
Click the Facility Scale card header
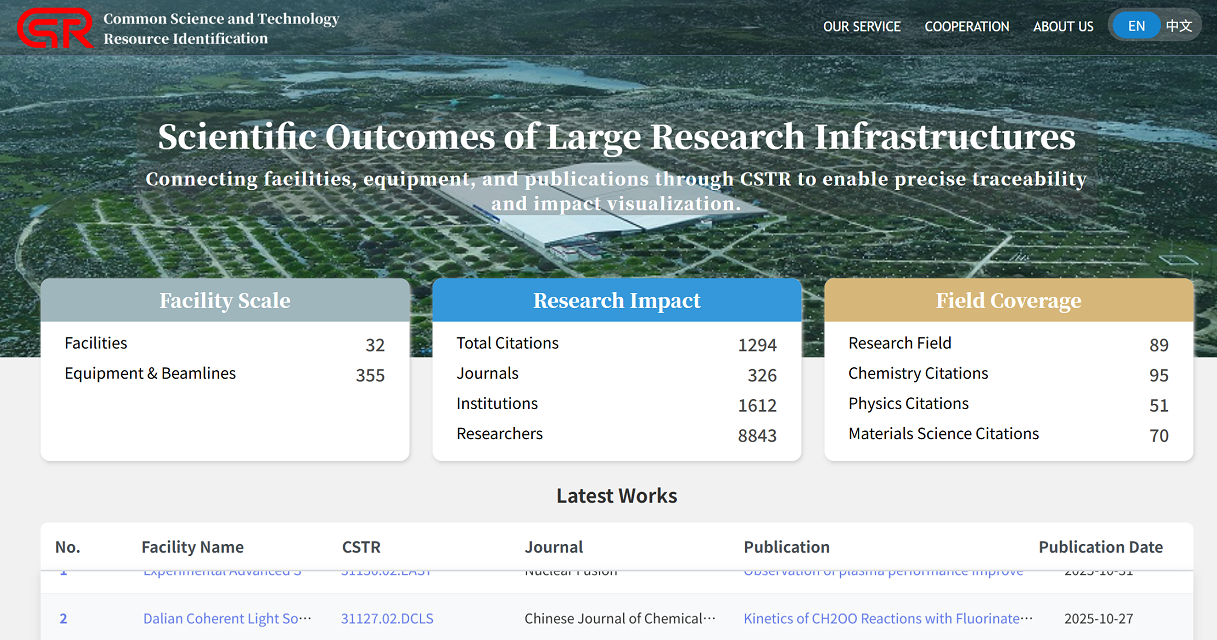(x=225, y=301)
